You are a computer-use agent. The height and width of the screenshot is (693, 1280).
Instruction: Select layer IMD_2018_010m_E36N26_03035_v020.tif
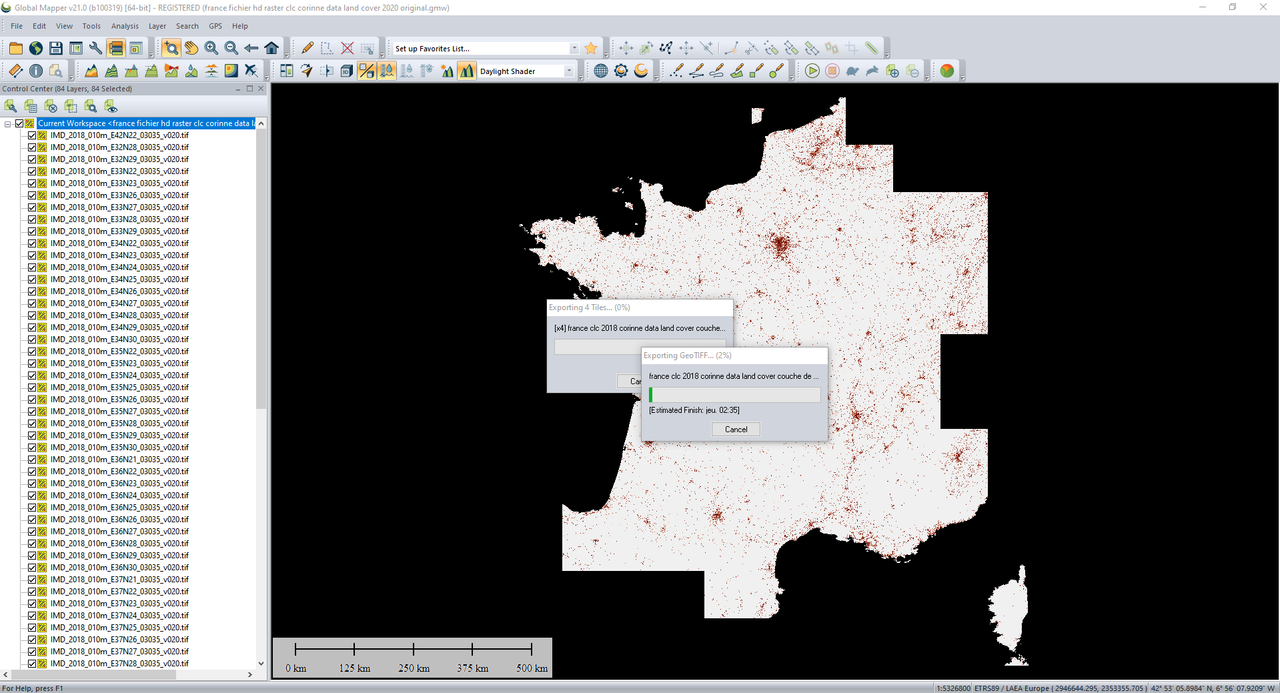(119, 519)
